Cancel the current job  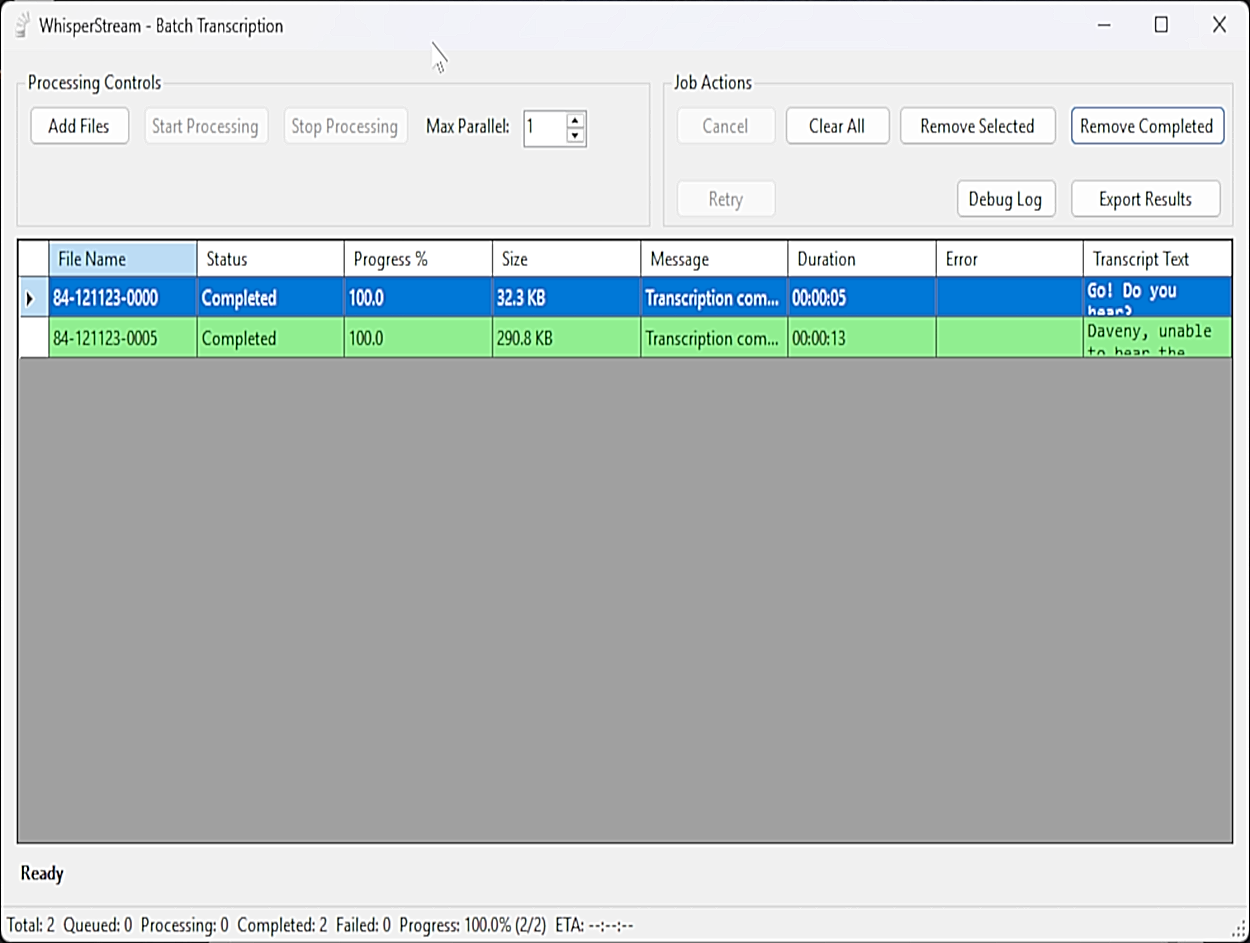tap(726, 125)
